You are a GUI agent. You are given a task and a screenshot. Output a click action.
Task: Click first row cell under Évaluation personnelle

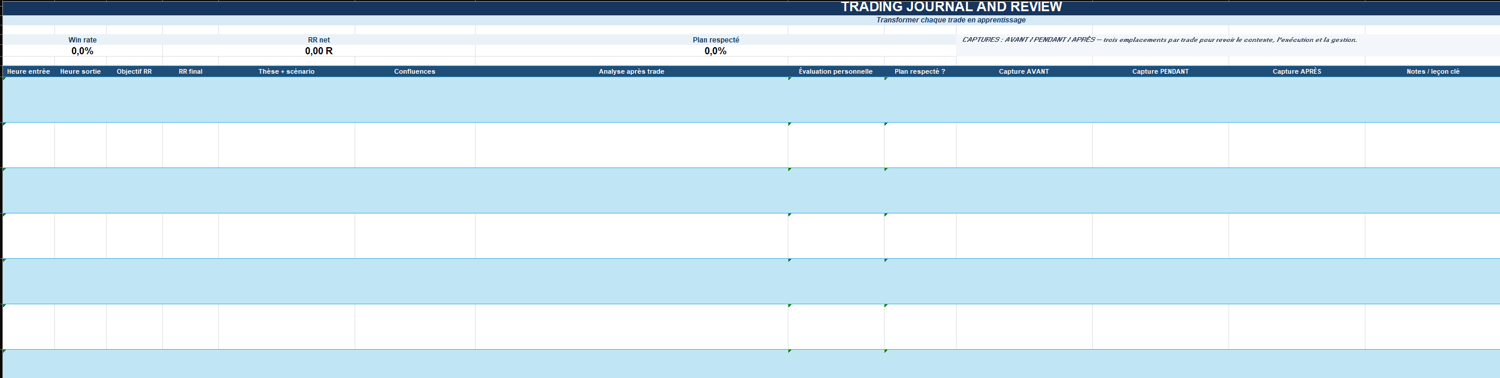point(836,100)
